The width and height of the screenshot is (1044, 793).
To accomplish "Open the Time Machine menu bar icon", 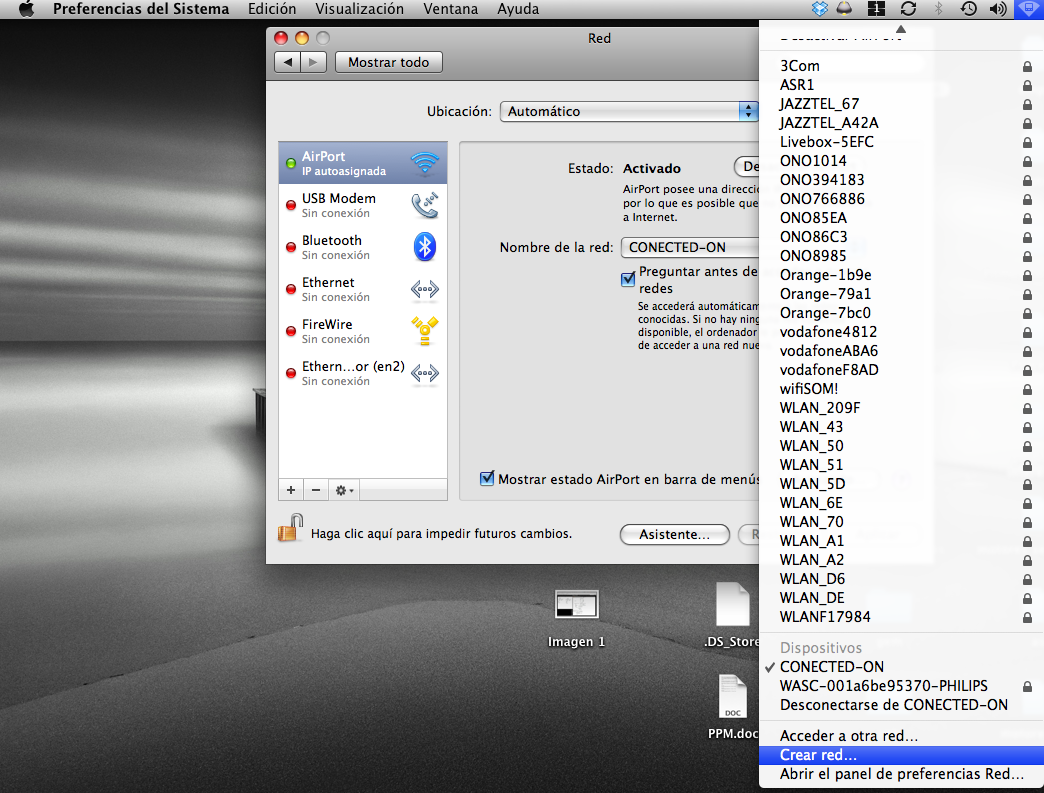I will point(969,9).
